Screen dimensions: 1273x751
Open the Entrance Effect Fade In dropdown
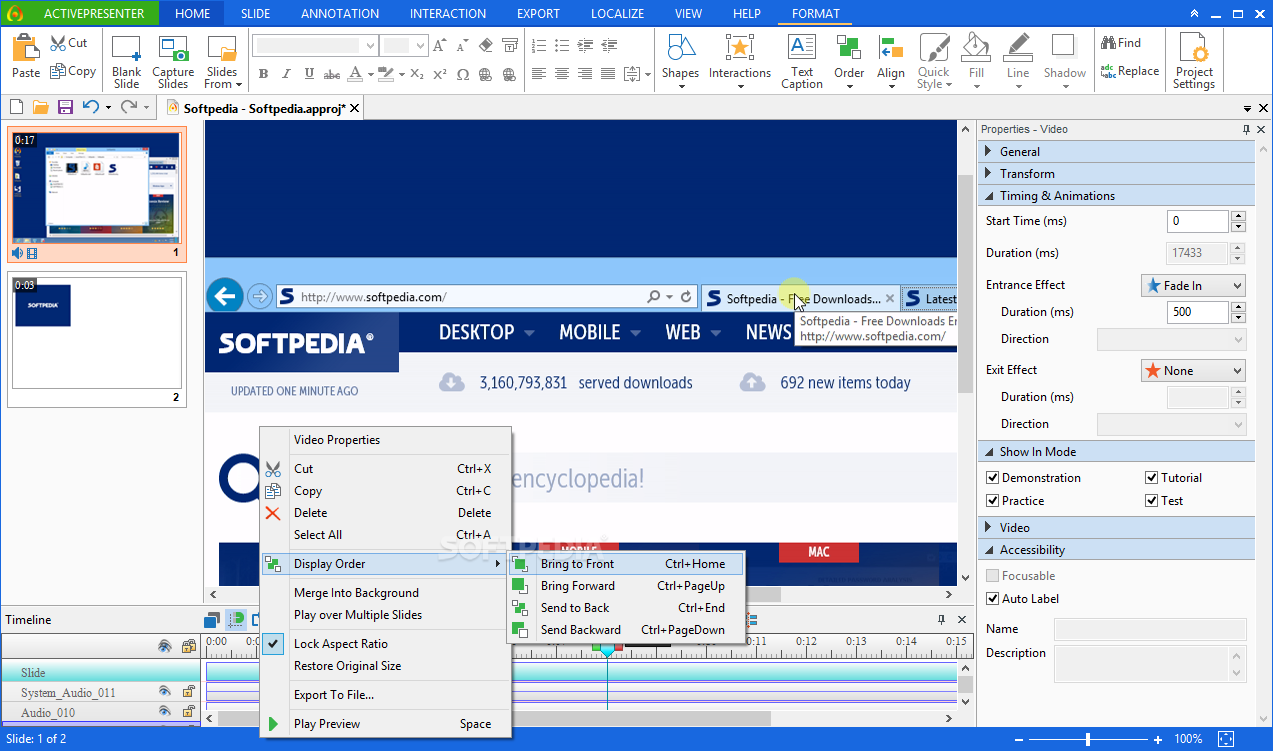[x=1193, y=286]
